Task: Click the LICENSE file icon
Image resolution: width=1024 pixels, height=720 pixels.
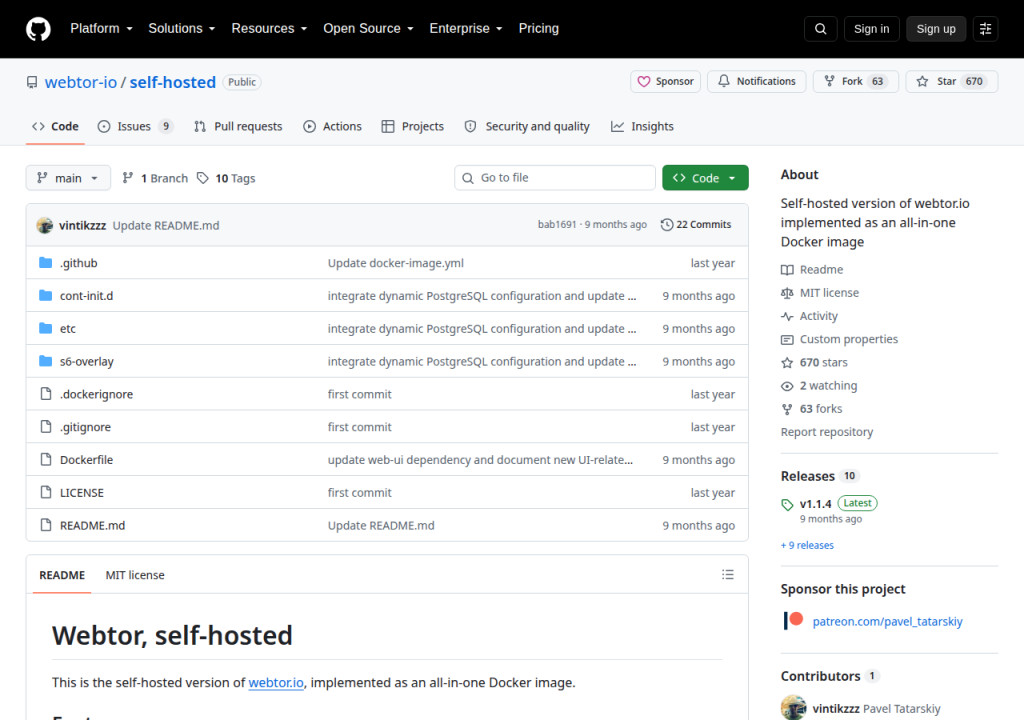Action: click(46, 492)
